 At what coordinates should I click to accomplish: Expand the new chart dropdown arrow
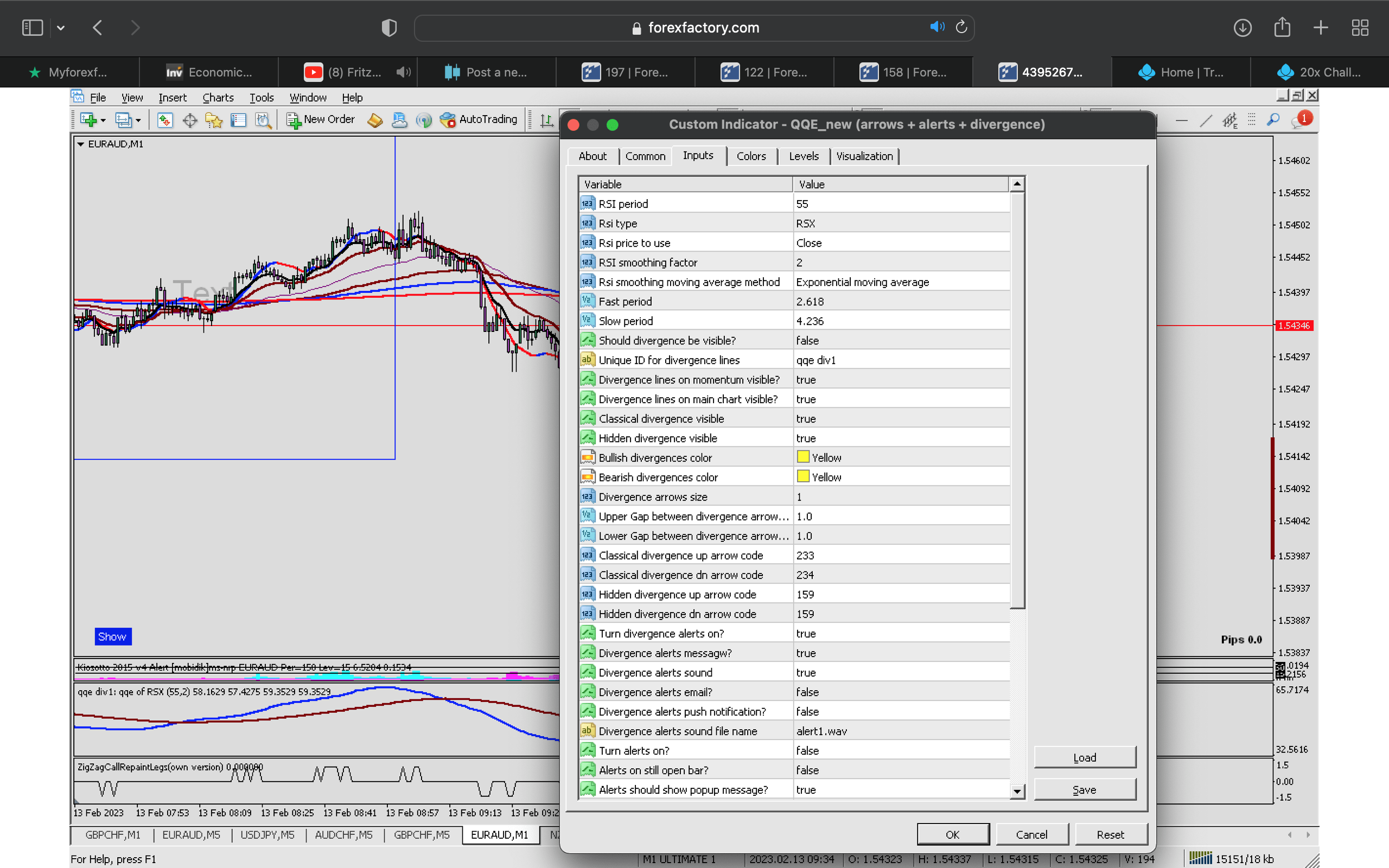tap(103, 120)
